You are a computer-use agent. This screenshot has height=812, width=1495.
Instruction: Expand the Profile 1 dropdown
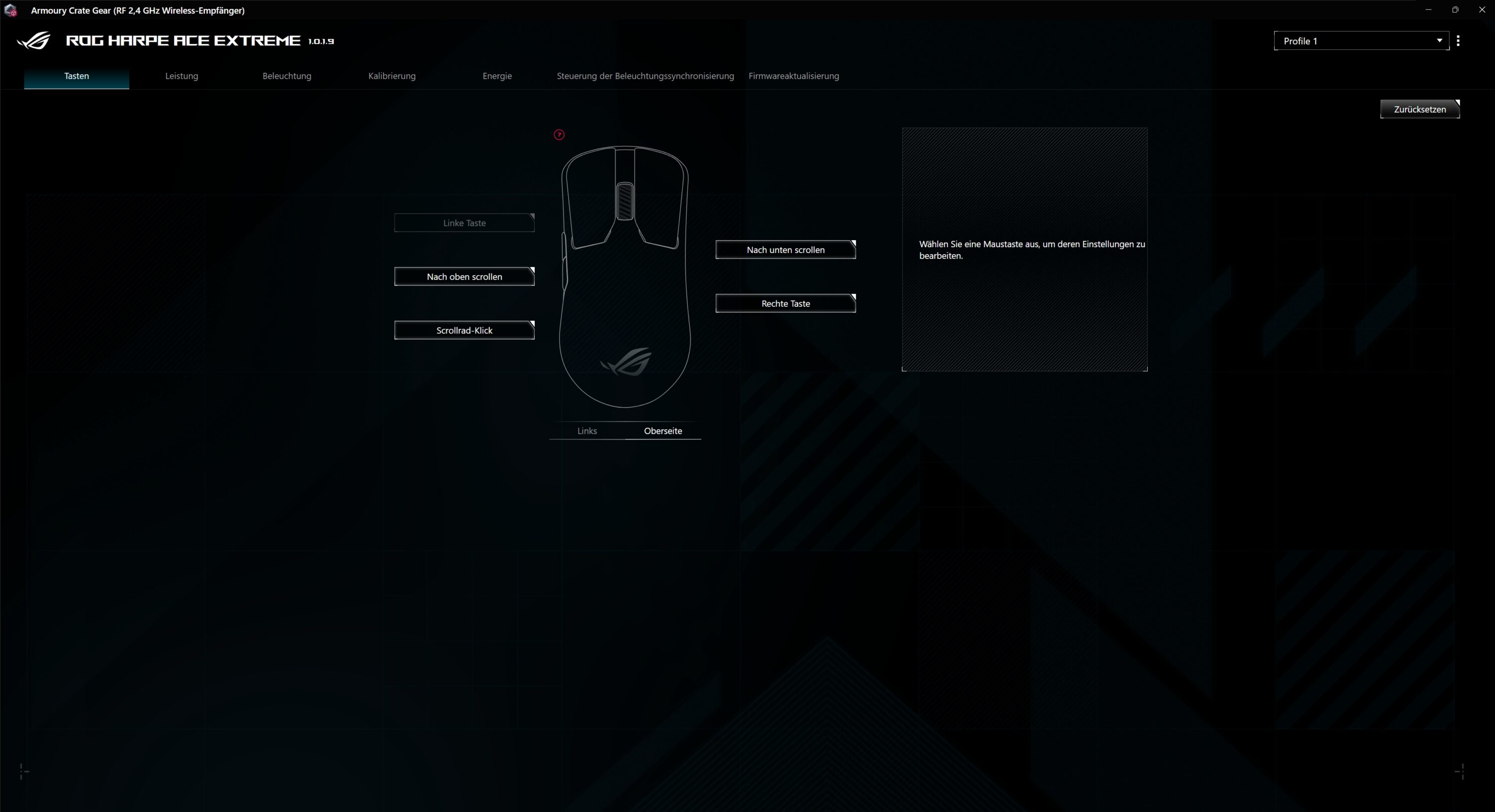[x=1361, y=41]
